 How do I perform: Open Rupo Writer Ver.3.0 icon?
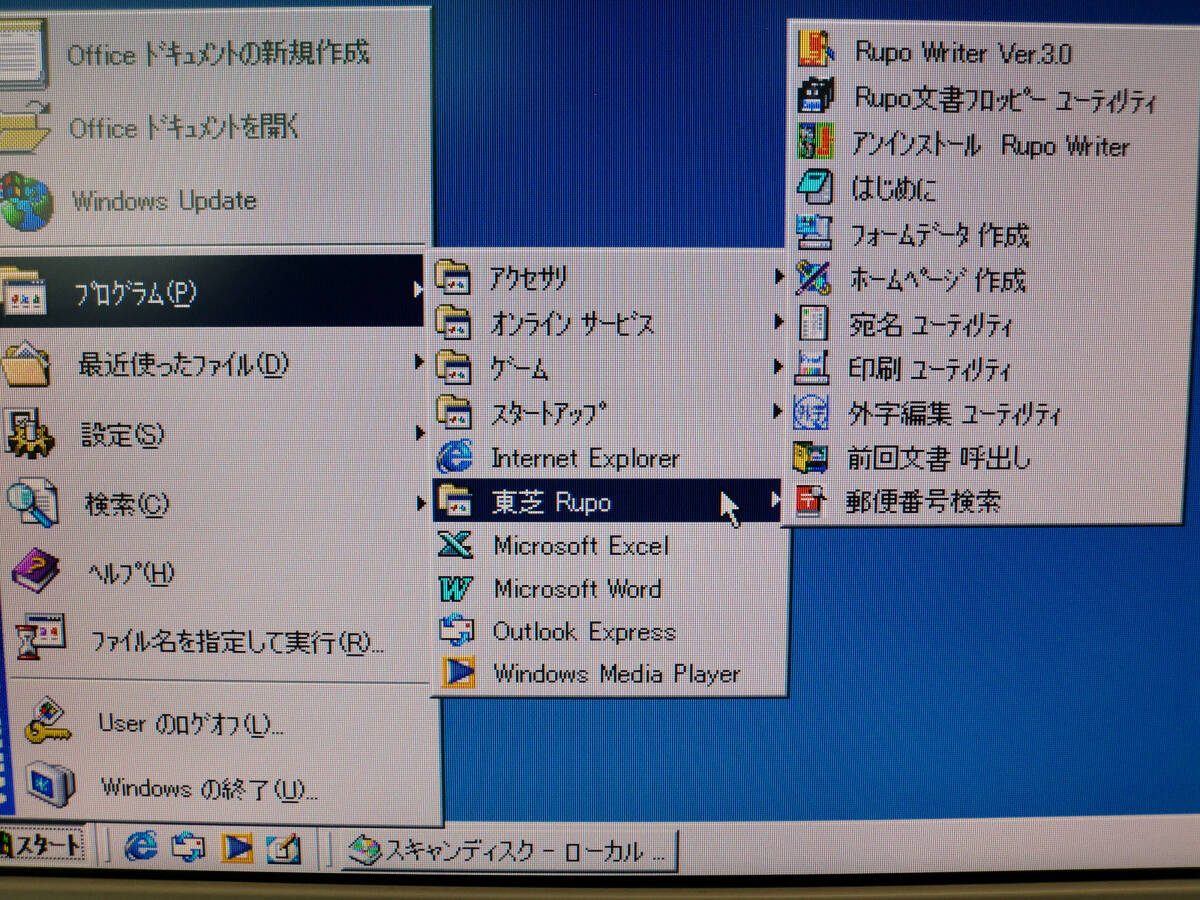(x=816, y=50)
